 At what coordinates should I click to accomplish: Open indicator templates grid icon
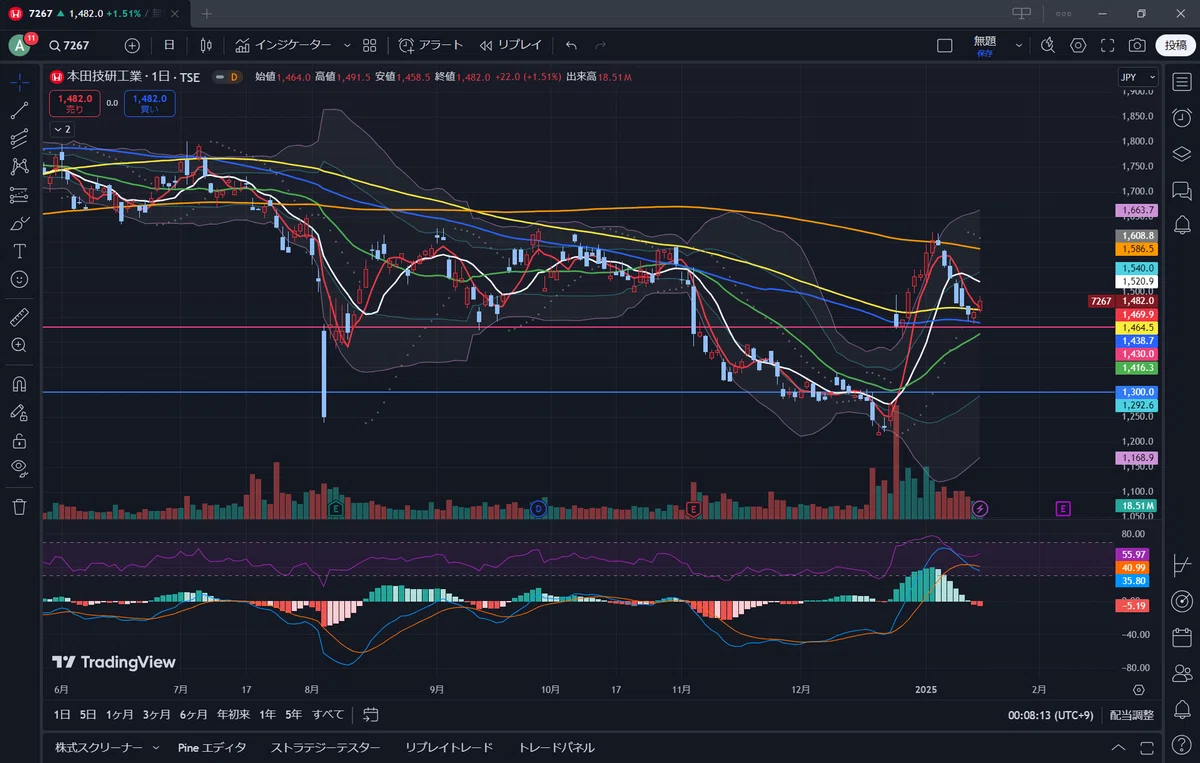[369, 45]
